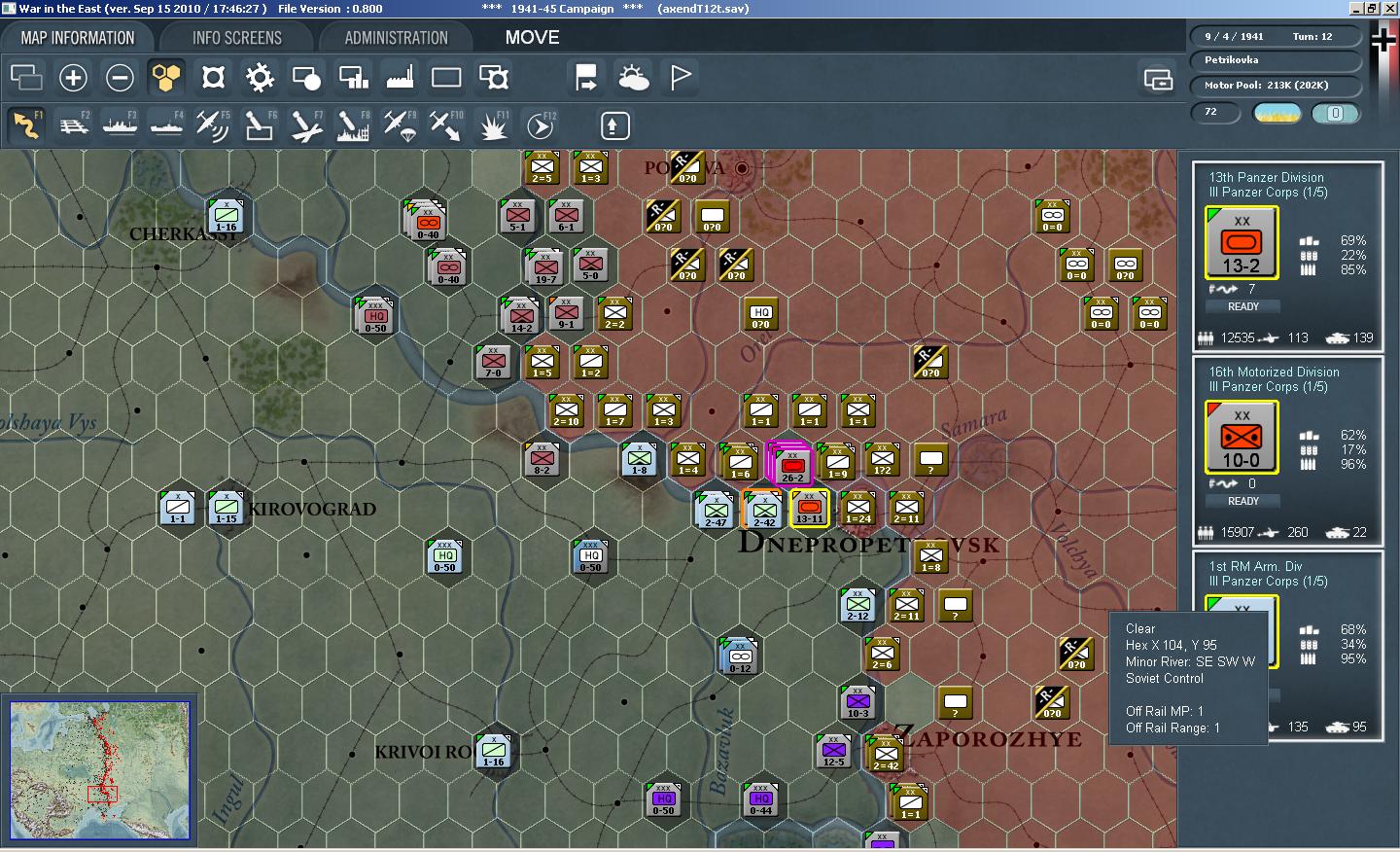Switch to the Administration tab
The height and width of the screenshot is (852, 1400).
tap(397, 38)
